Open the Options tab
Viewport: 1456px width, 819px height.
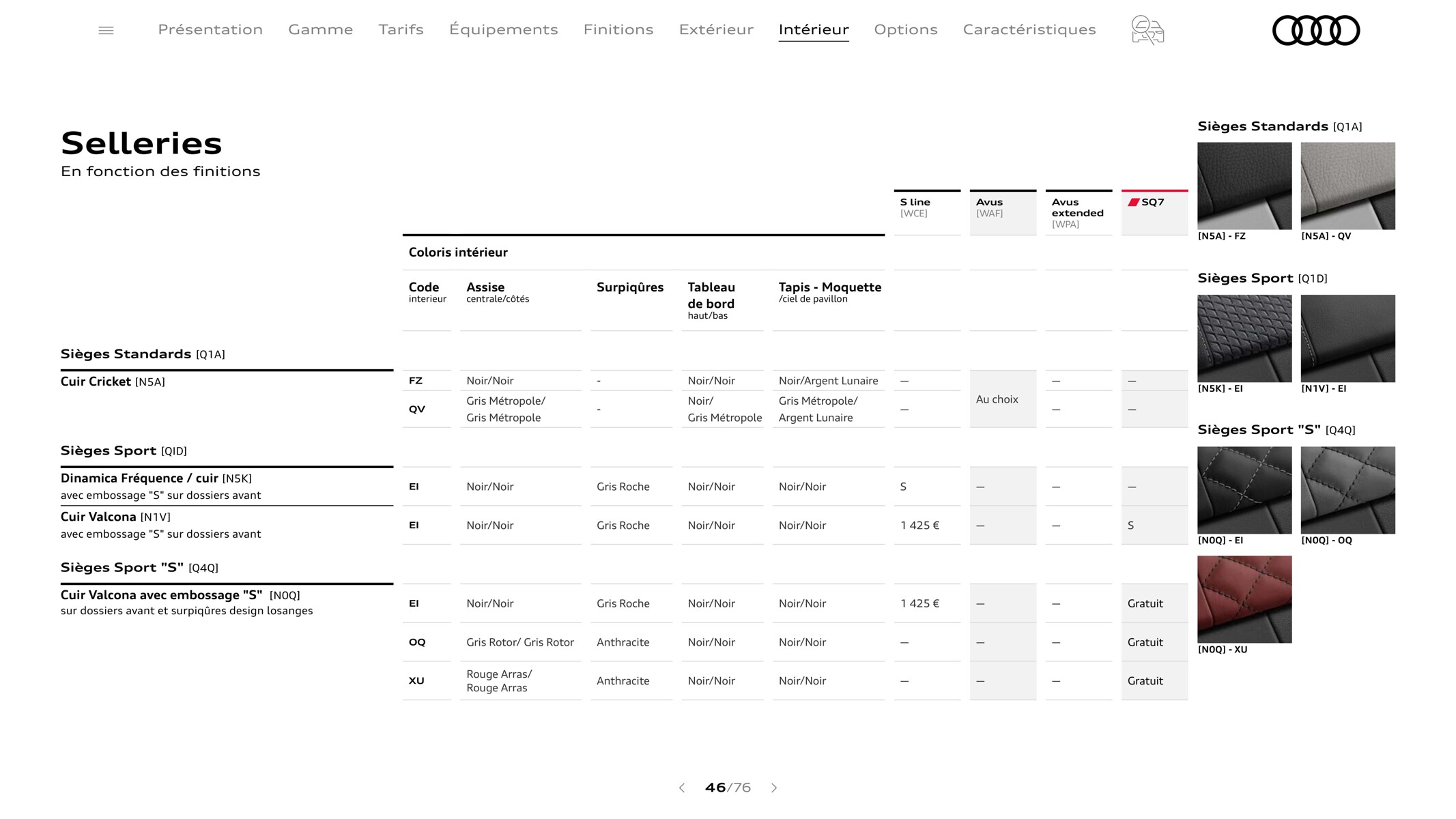click(906, 29)
